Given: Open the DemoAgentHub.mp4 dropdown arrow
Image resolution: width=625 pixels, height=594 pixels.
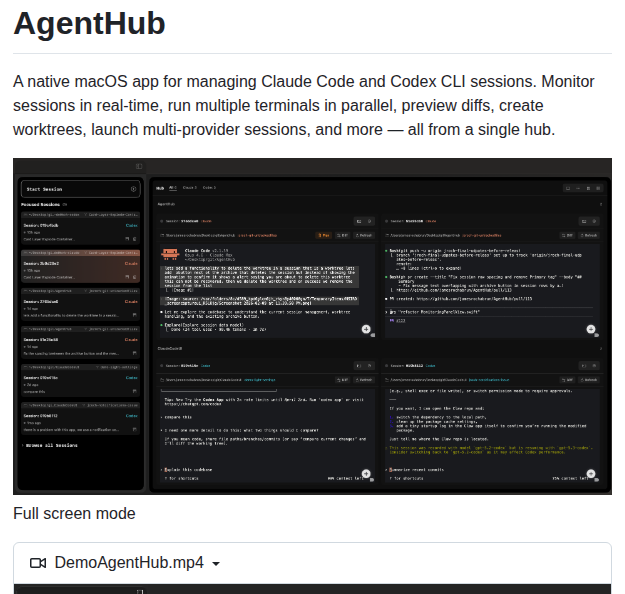Looking at the screenshot, I should point(216,563).
